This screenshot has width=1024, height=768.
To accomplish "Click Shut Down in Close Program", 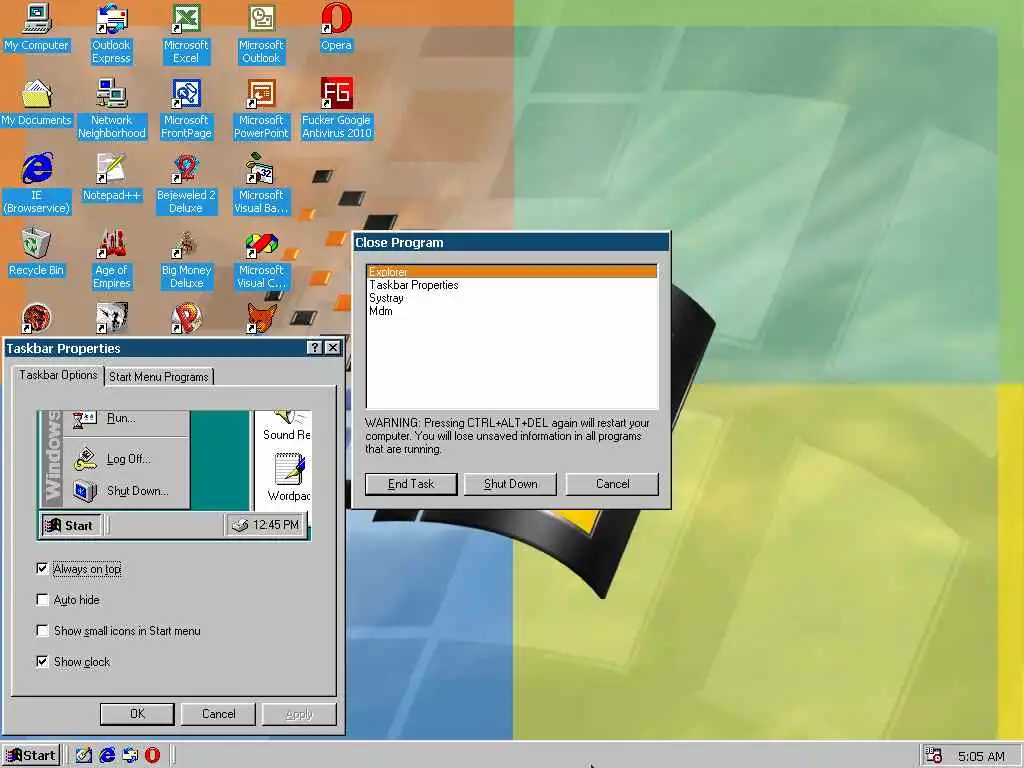I will 511,484.
